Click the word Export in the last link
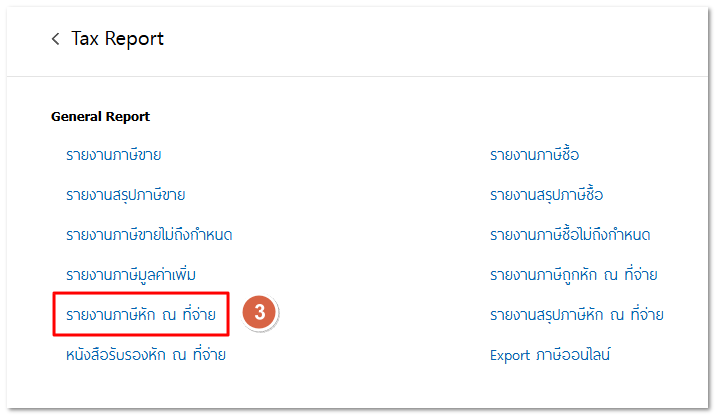Image resolution: width=715 pixels, height=415 pixels. point(510,354)
